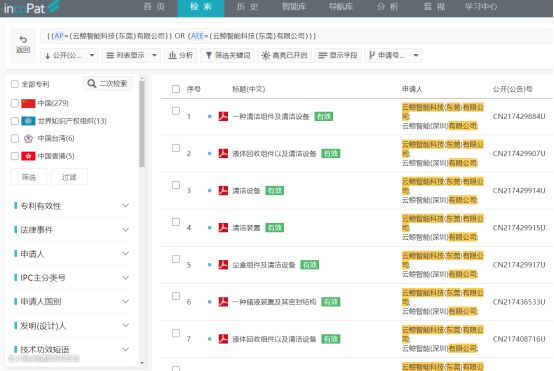
Task: Click the left filter panel scrollbar
Action: tap(142, 124)
